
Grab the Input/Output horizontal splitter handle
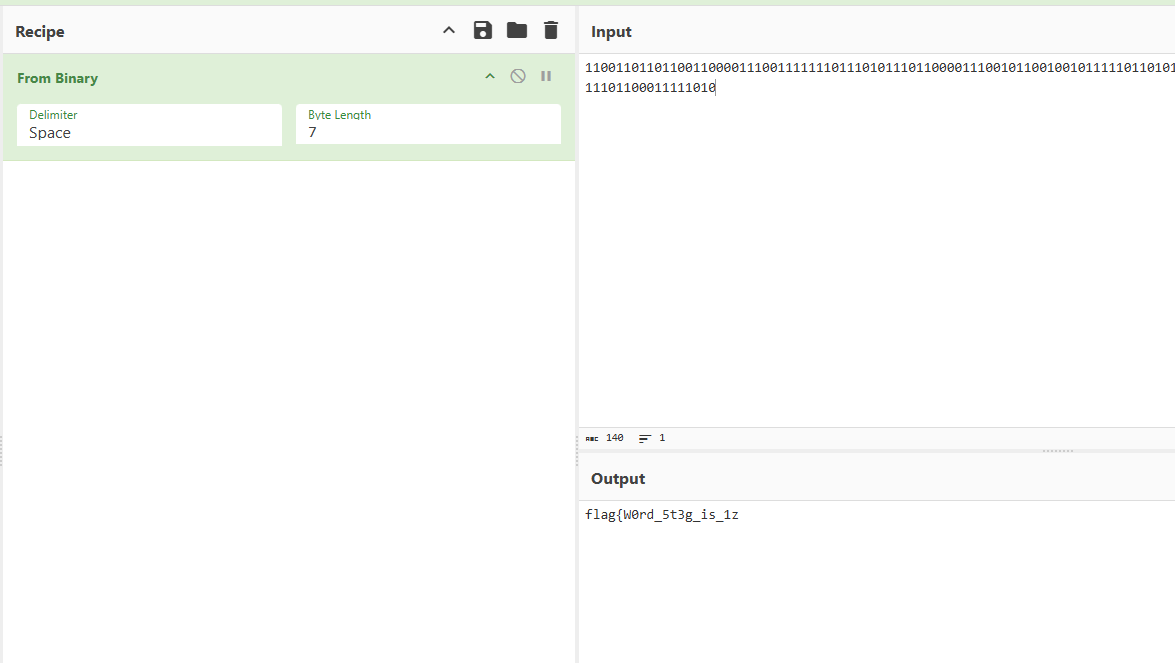tap(1057, 451)
